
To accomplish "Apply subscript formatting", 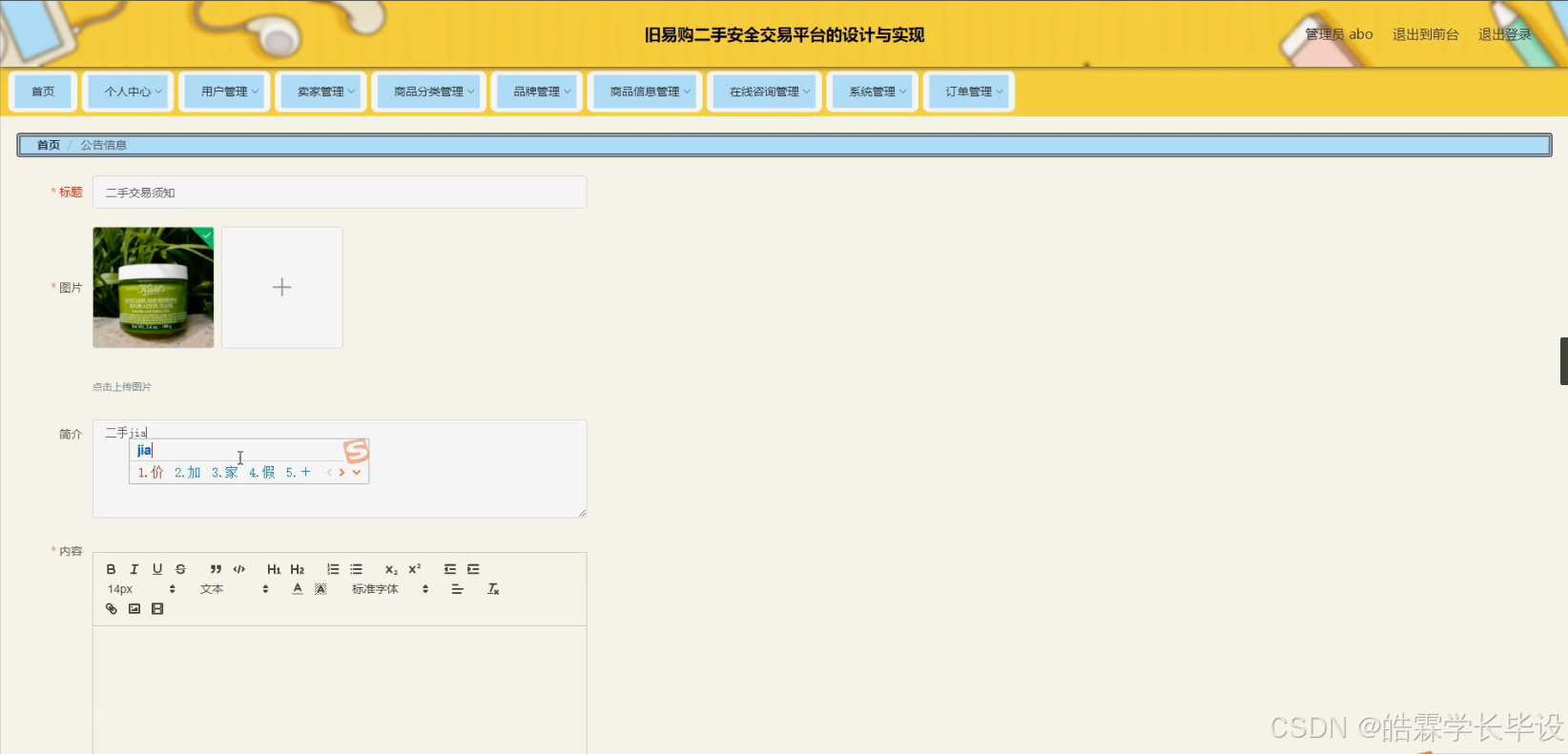I will tap(391, 569).
